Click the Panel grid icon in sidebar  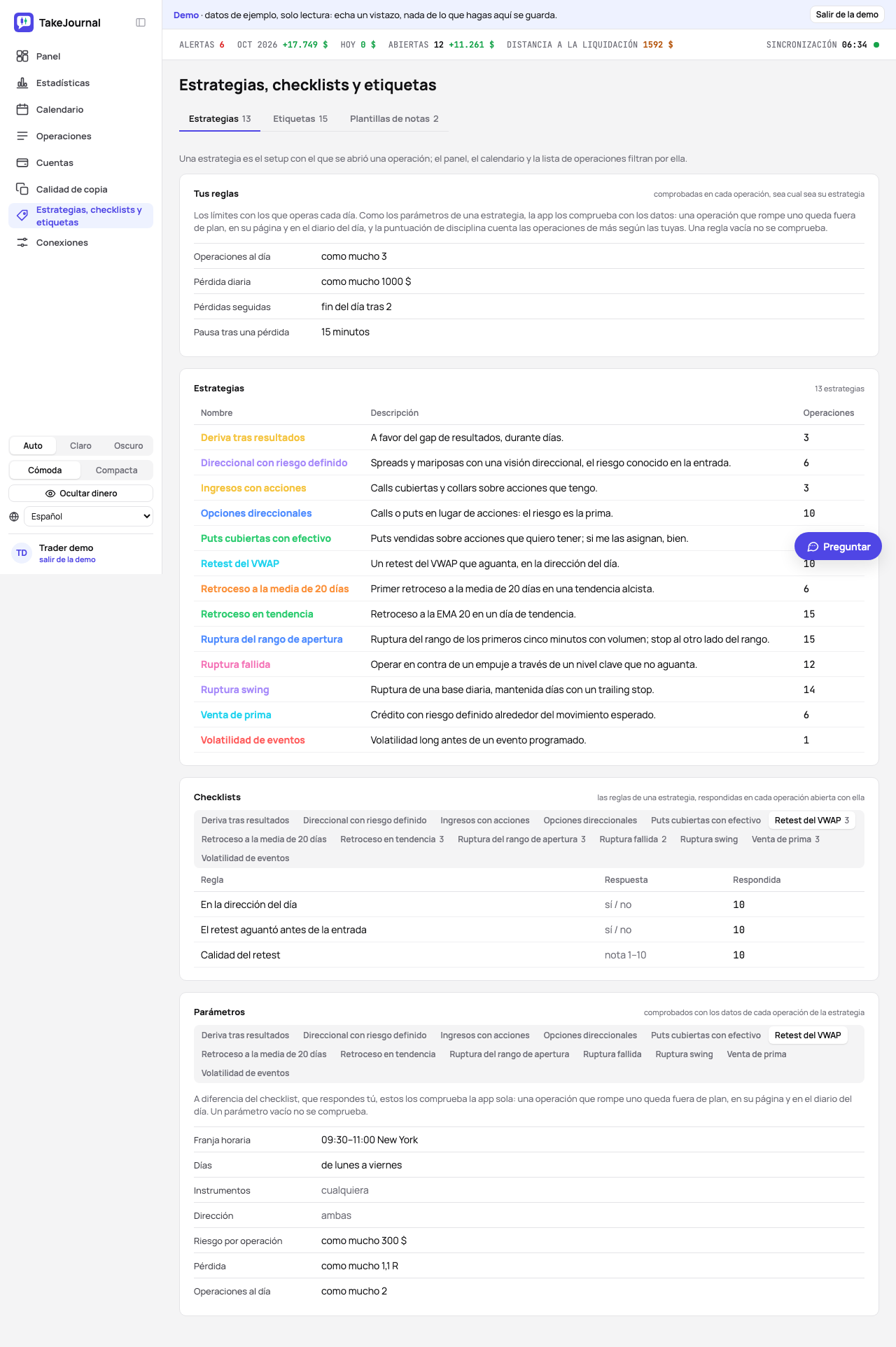22,56
